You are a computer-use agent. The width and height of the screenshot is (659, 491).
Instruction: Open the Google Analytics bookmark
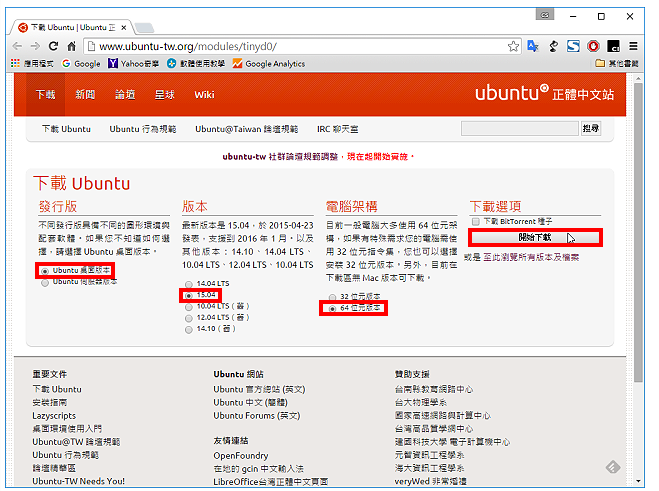tap(269, 63)
